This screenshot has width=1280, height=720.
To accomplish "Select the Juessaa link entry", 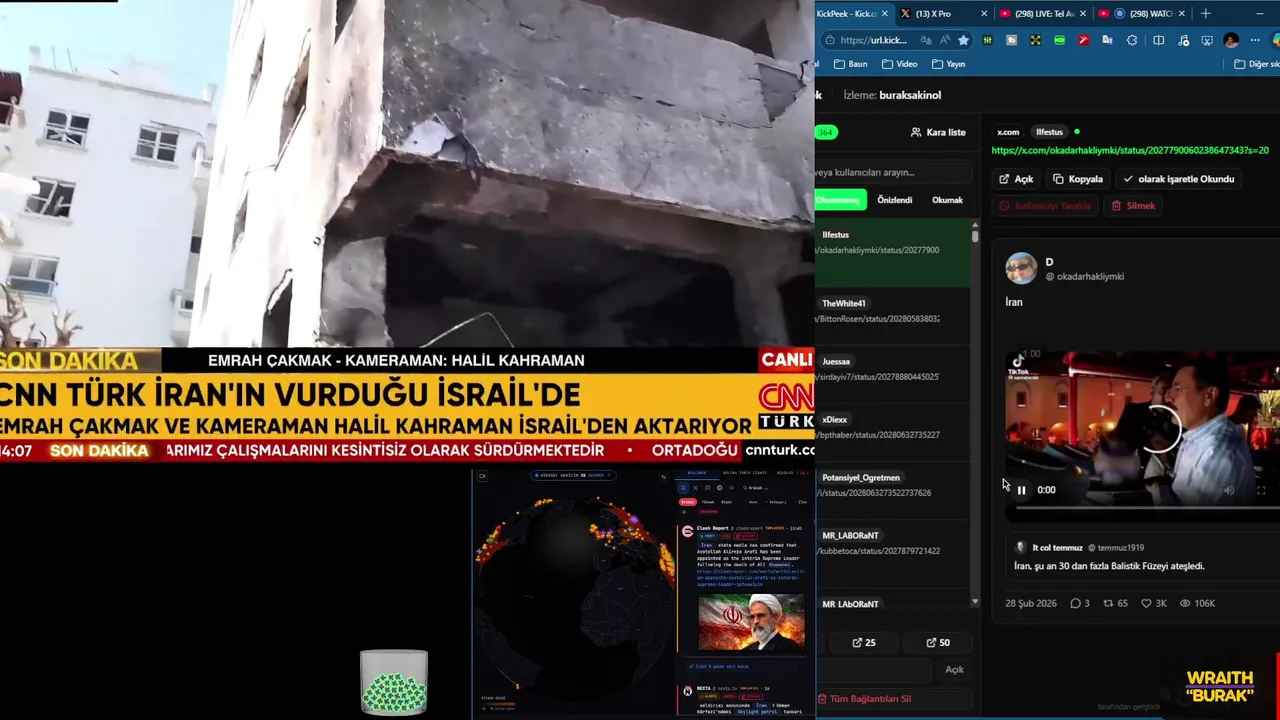I will [x=893, y=373].
